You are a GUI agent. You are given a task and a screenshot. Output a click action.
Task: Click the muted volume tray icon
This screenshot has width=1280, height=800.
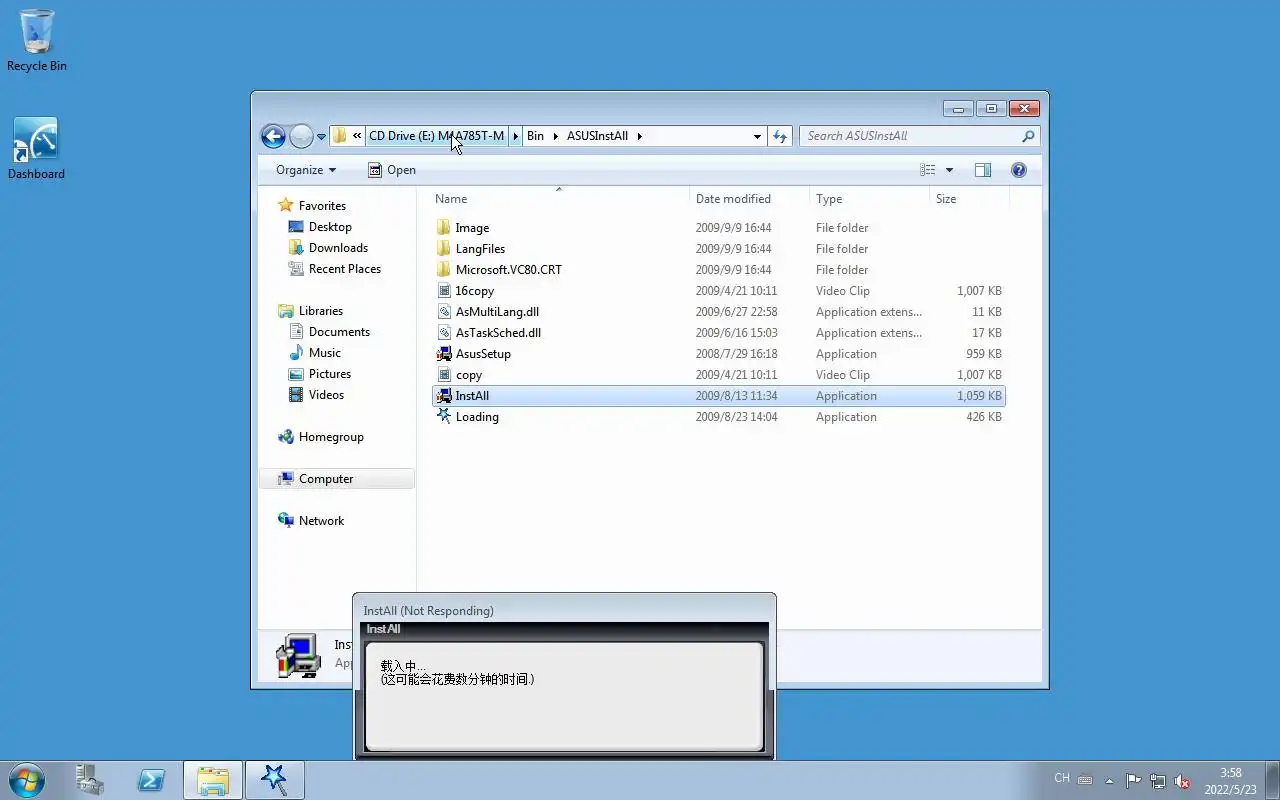pos(1182,781)
